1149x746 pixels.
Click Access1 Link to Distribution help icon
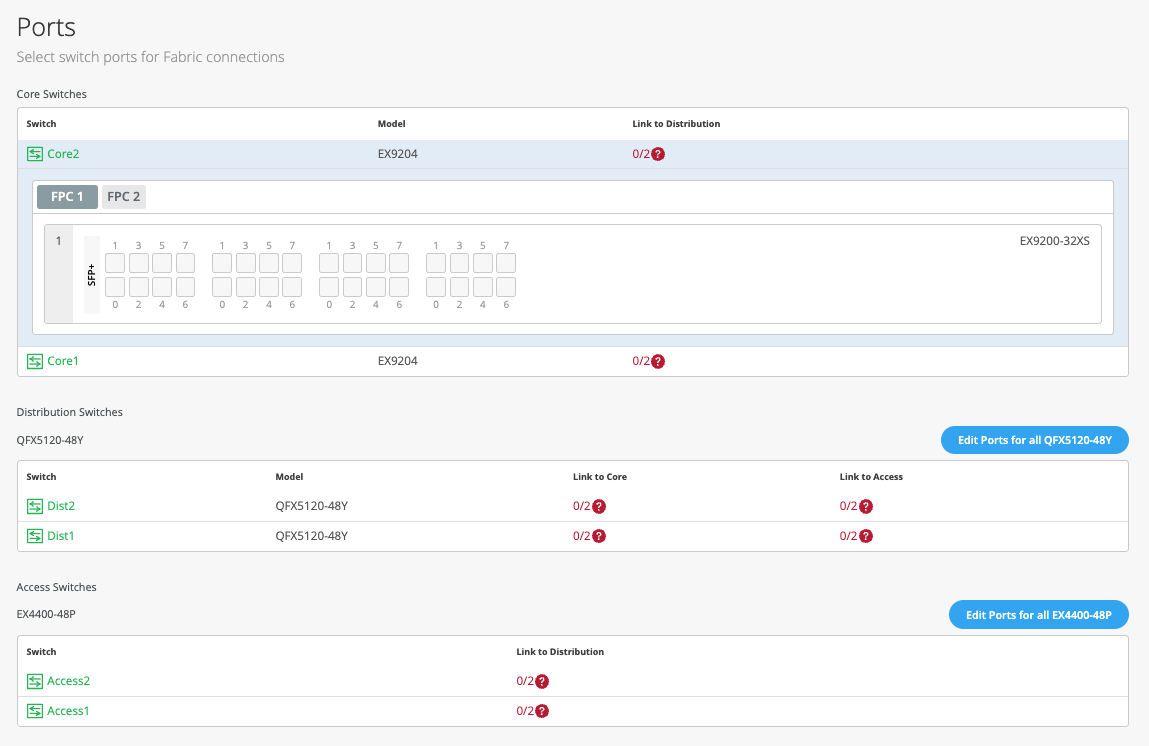(x=542, y=711)
